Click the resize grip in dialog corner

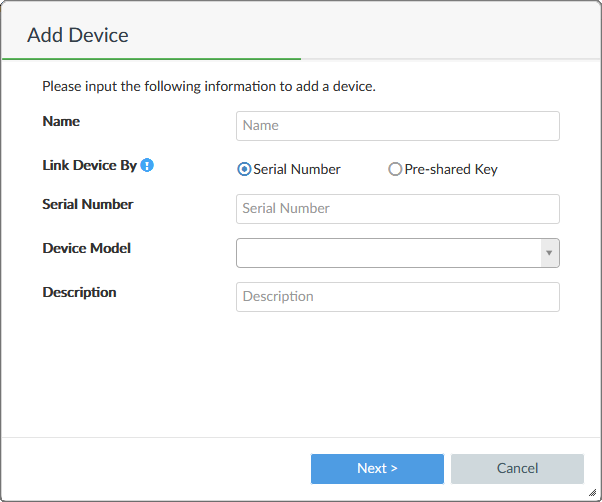pos(594,494)
